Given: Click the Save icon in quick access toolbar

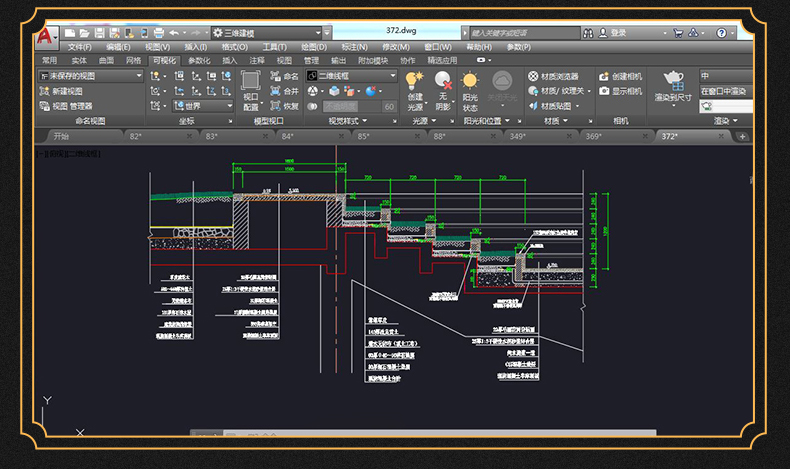Looking at the screenshot, I should [x=100, y=33].
